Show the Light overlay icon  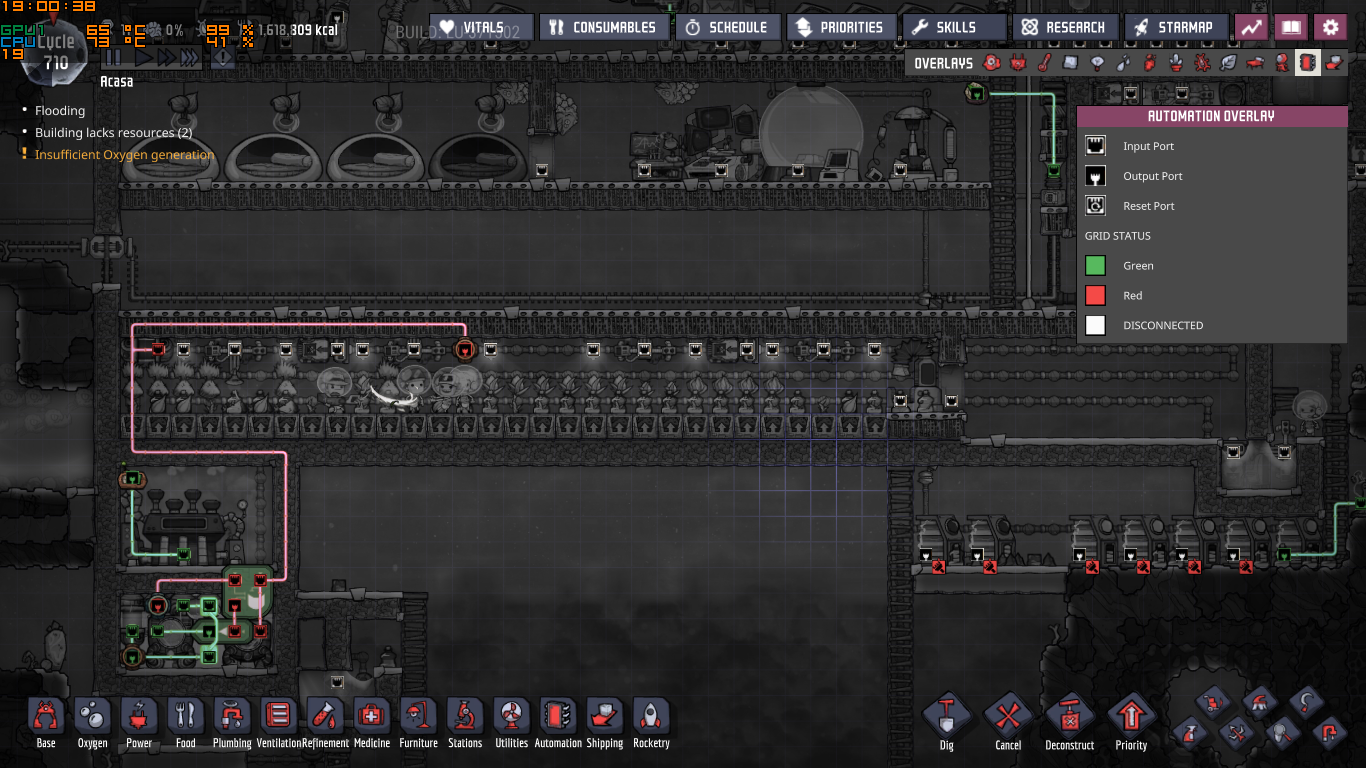click(x=1097, y=63)
